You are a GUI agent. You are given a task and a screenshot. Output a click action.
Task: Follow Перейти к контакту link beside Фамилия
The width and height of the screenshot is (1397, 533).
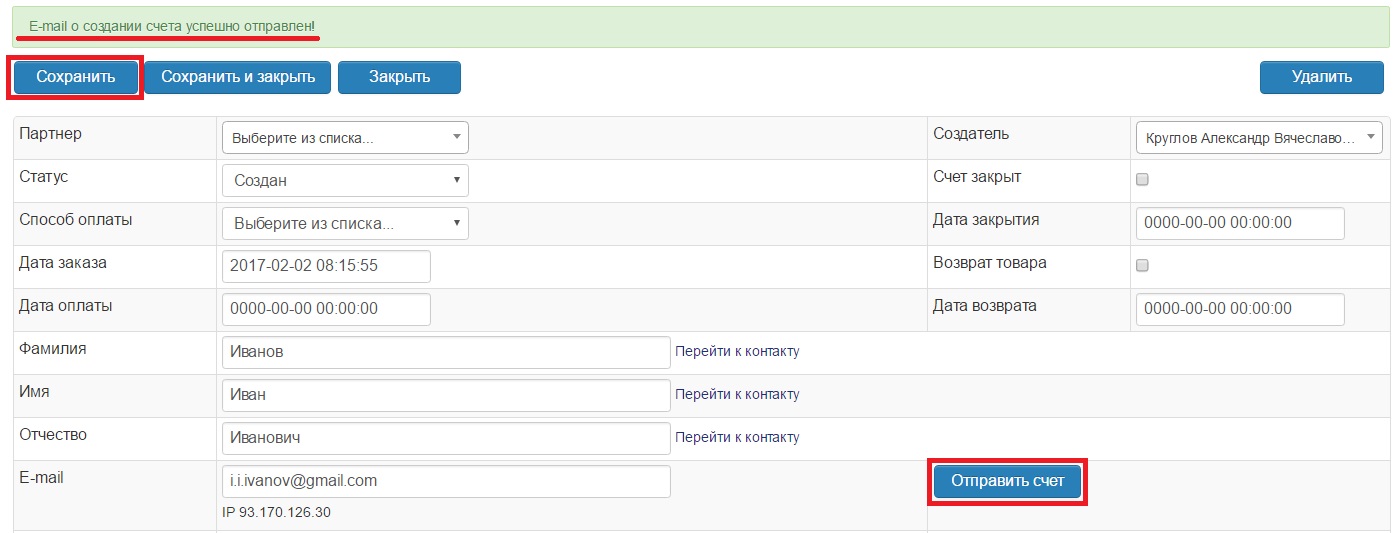738,352
